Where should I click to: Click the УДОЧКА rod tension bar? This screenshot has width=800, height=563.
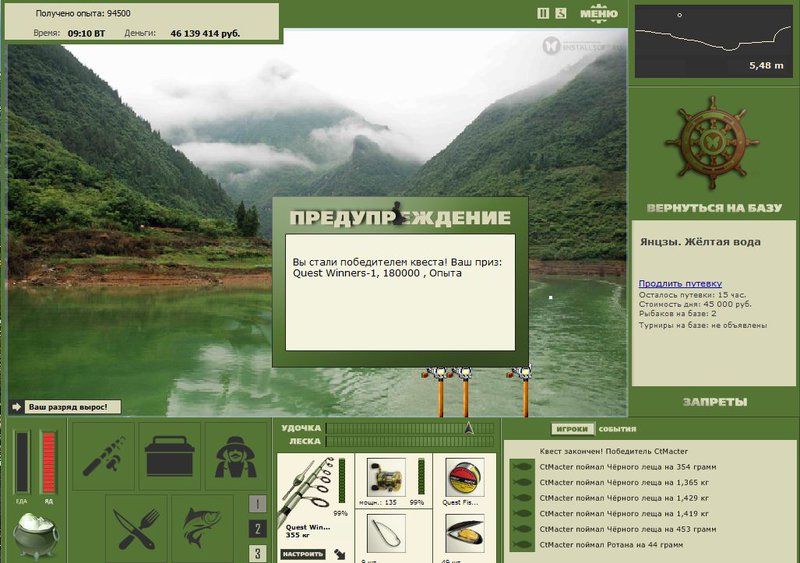pos(410,428)
